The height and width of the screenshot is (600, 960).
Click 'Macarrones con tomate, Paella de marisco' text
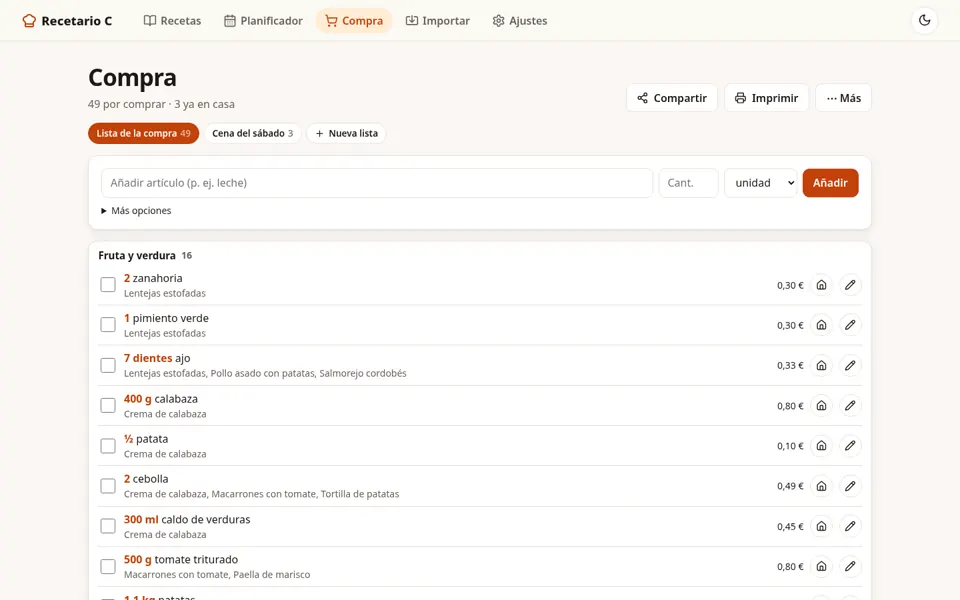click(x=217, y=575)
